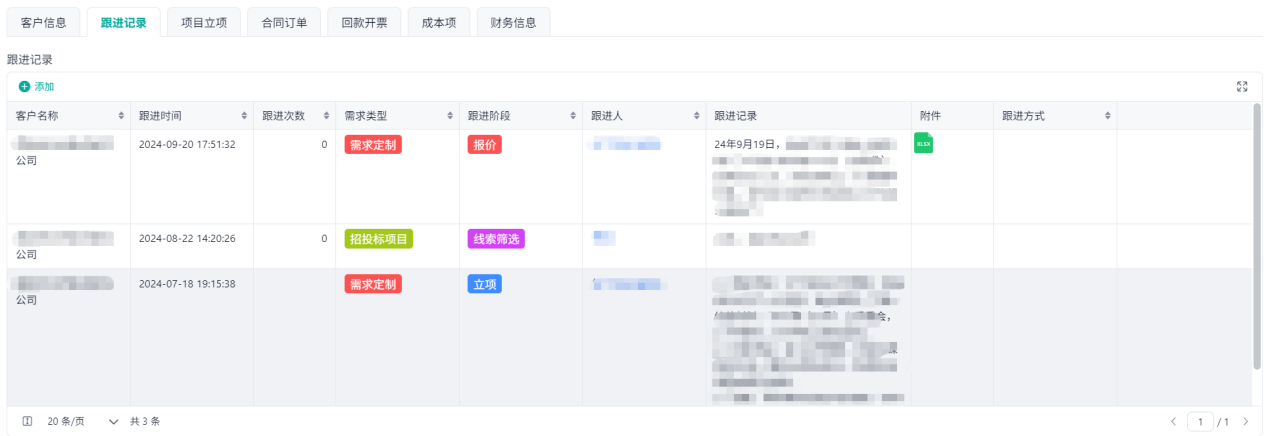Viewport: 1266px width, 436px height.
Task: Select the time cell 2024-09-20 17:51:32
Action: [x=187, y=145]
